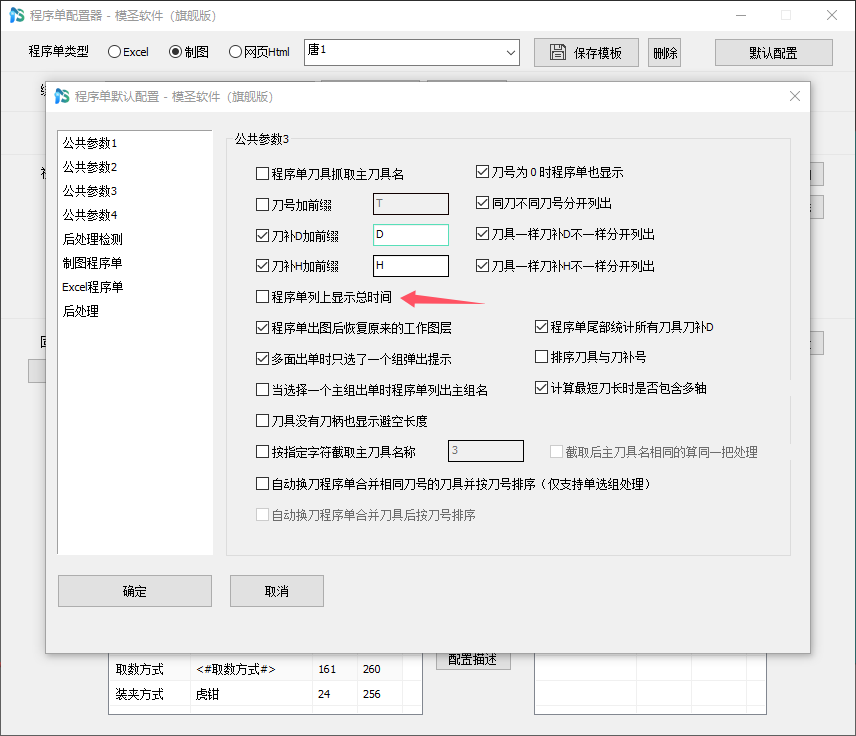The width and height of the screenshot is (856, 736).
Task: Uncheck 程序单出图后恢复原来的工作图层
Action: pos(263,328)
